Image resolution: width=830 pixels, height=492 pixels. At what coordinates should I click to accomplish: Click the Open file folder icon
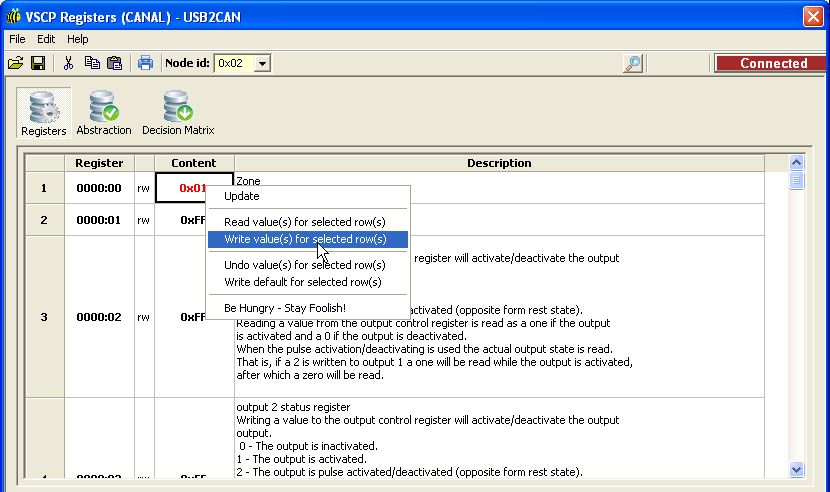point(15,63)
